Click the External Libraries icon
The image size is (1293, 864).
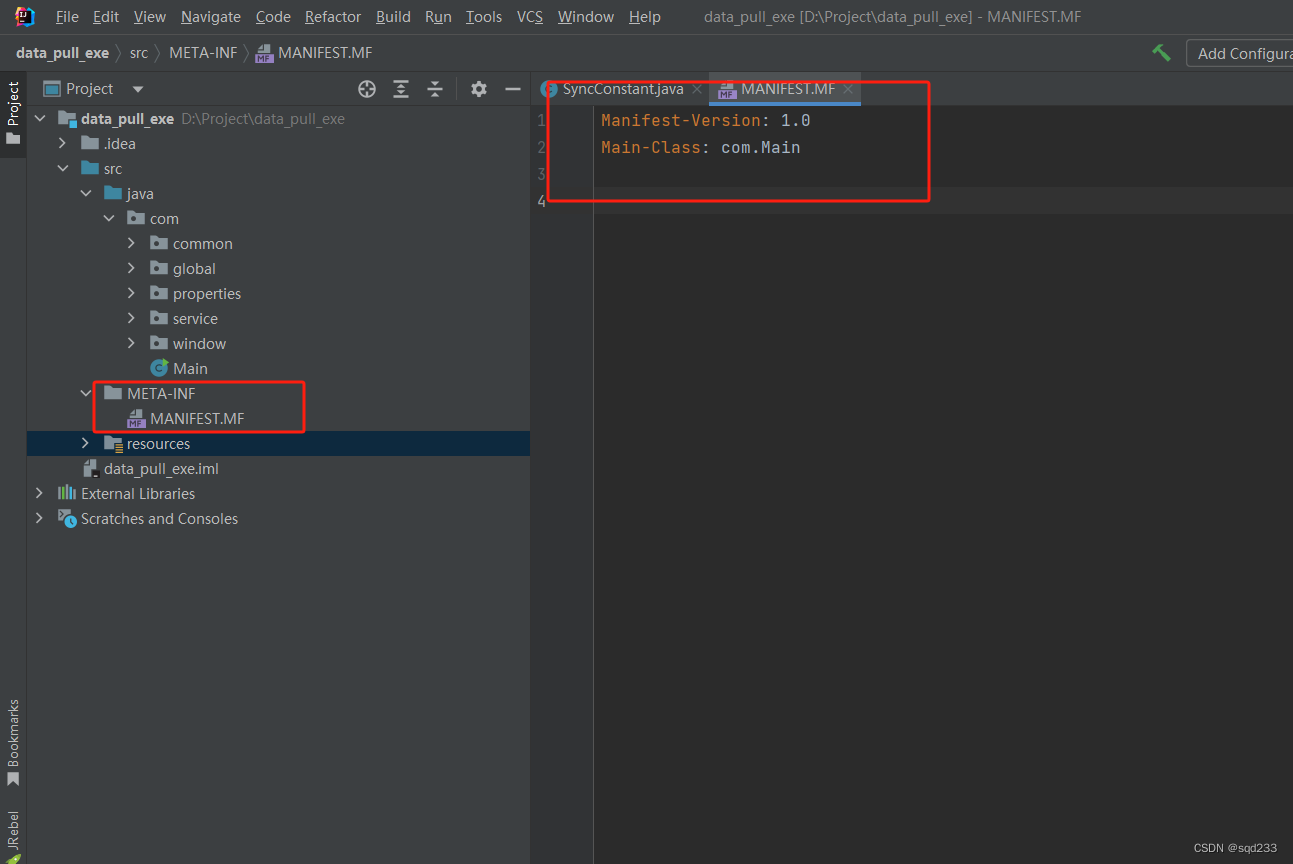(x=67, y=493)
